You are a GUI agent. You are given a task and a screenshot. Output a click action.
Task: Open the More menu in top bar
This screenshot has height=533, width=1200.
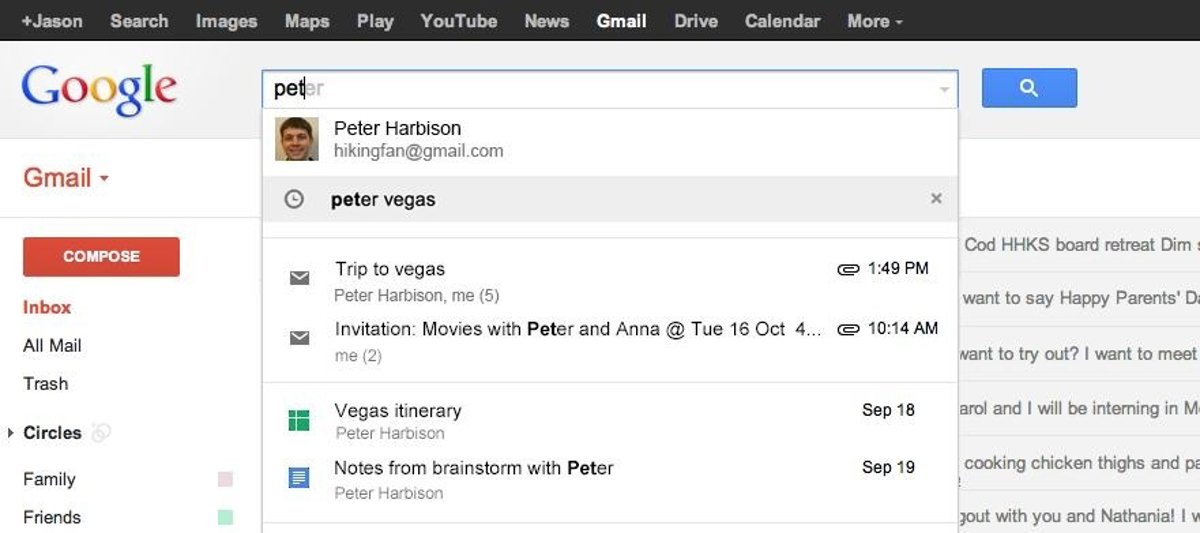pyautogui.click(x=874, y=21)
